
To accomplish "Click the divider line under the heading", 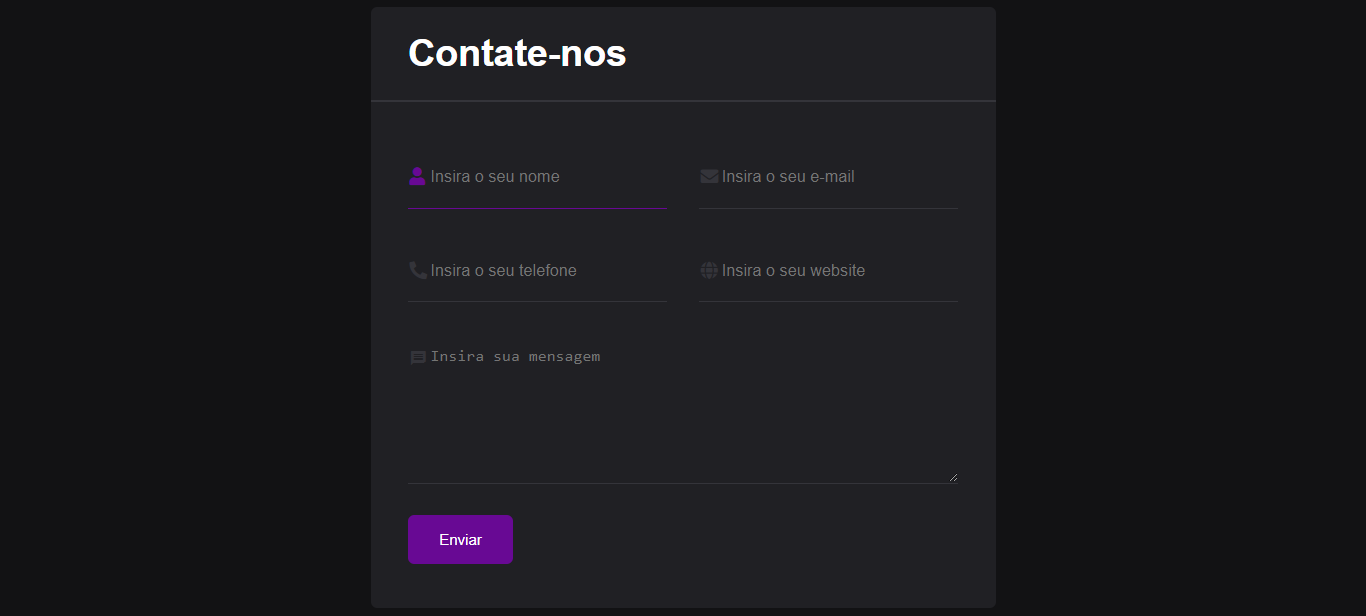I will [683, 100].
